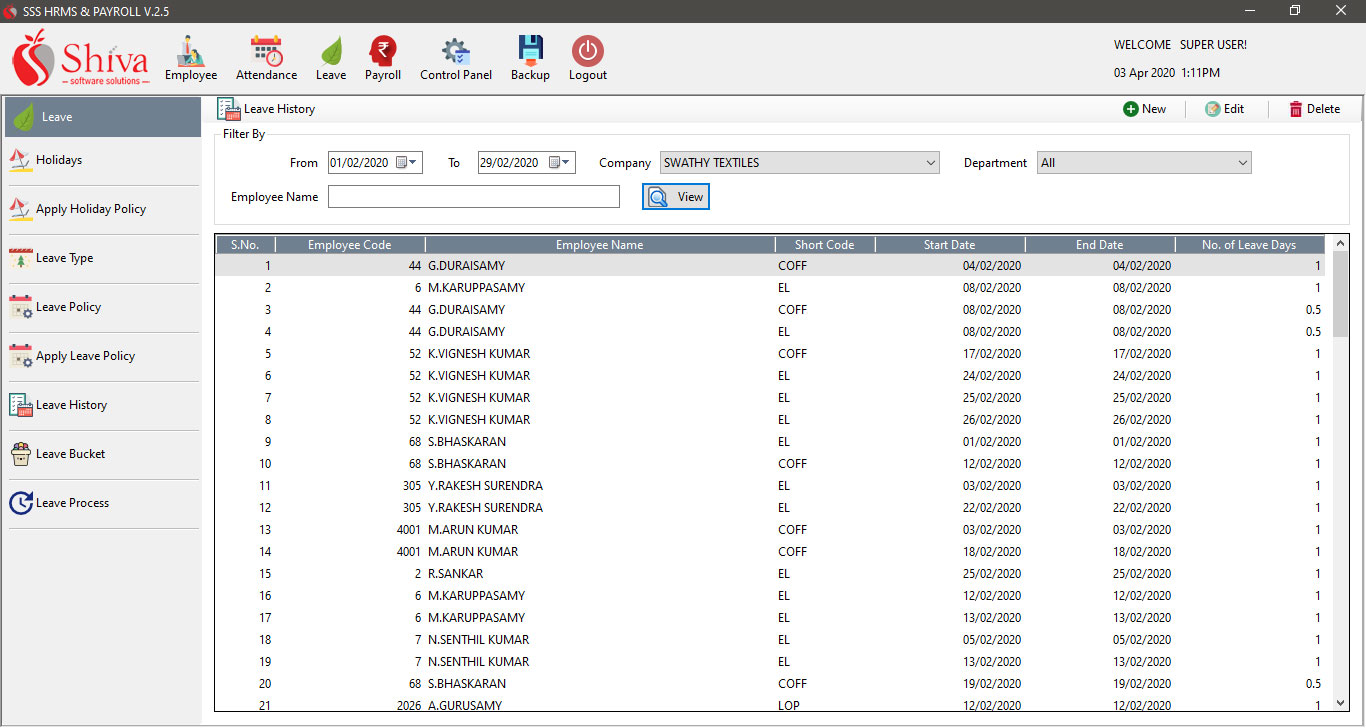Click the scroll down arrow of the table
Viewport: 1366px width, 728px height.
1340,703
